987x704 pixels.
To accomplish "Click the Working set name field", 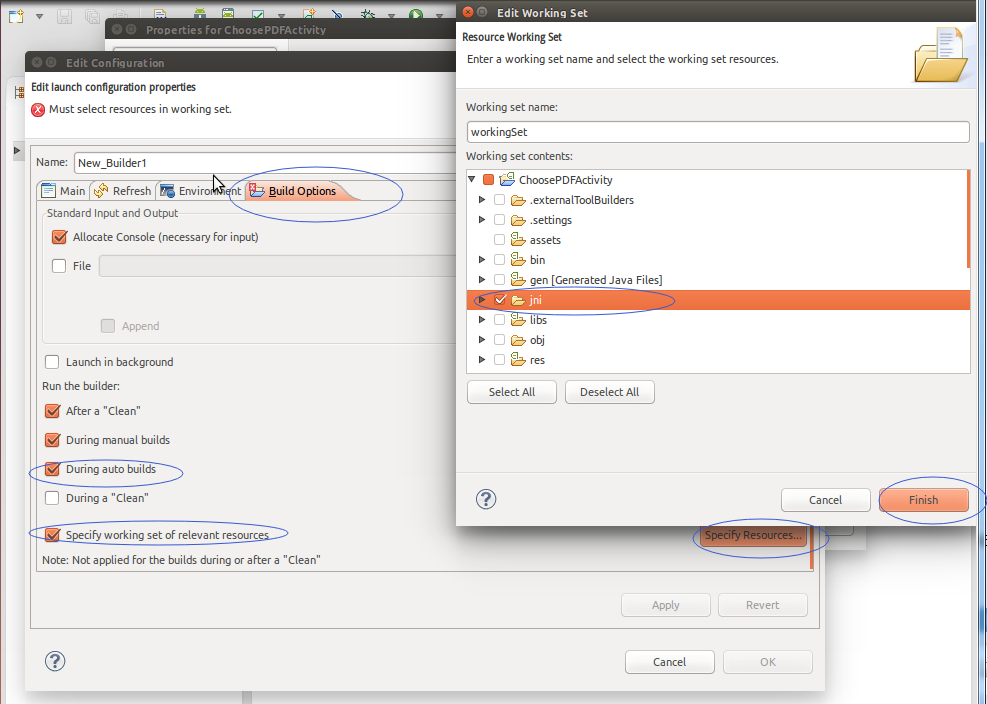I will coord(718,132).
